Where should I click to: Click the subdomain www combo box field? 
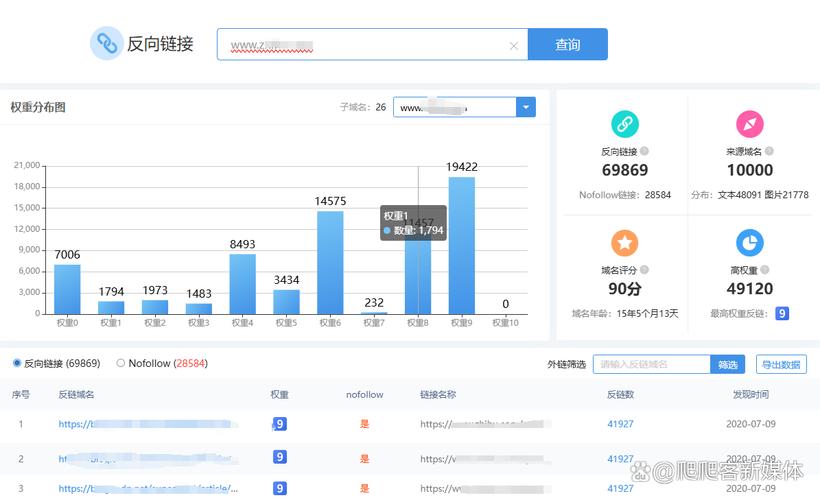[454, 107]
